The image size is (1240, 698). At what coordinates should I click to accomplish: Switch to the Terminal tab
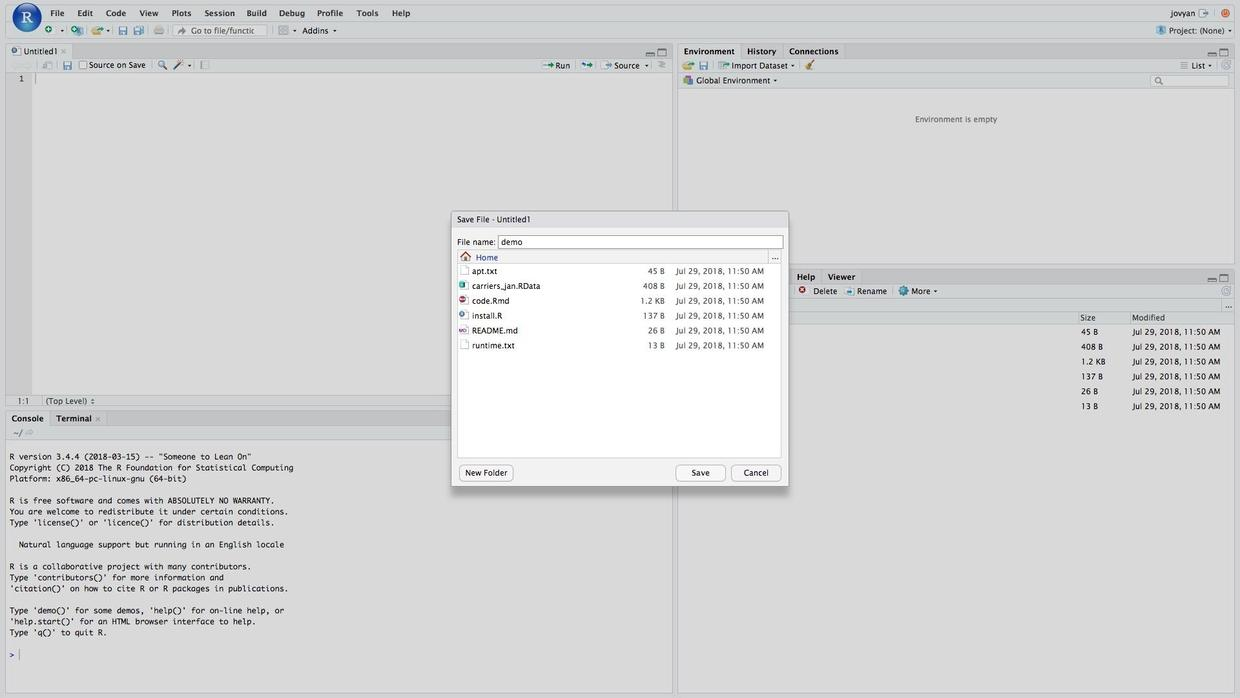coord(74,419)
